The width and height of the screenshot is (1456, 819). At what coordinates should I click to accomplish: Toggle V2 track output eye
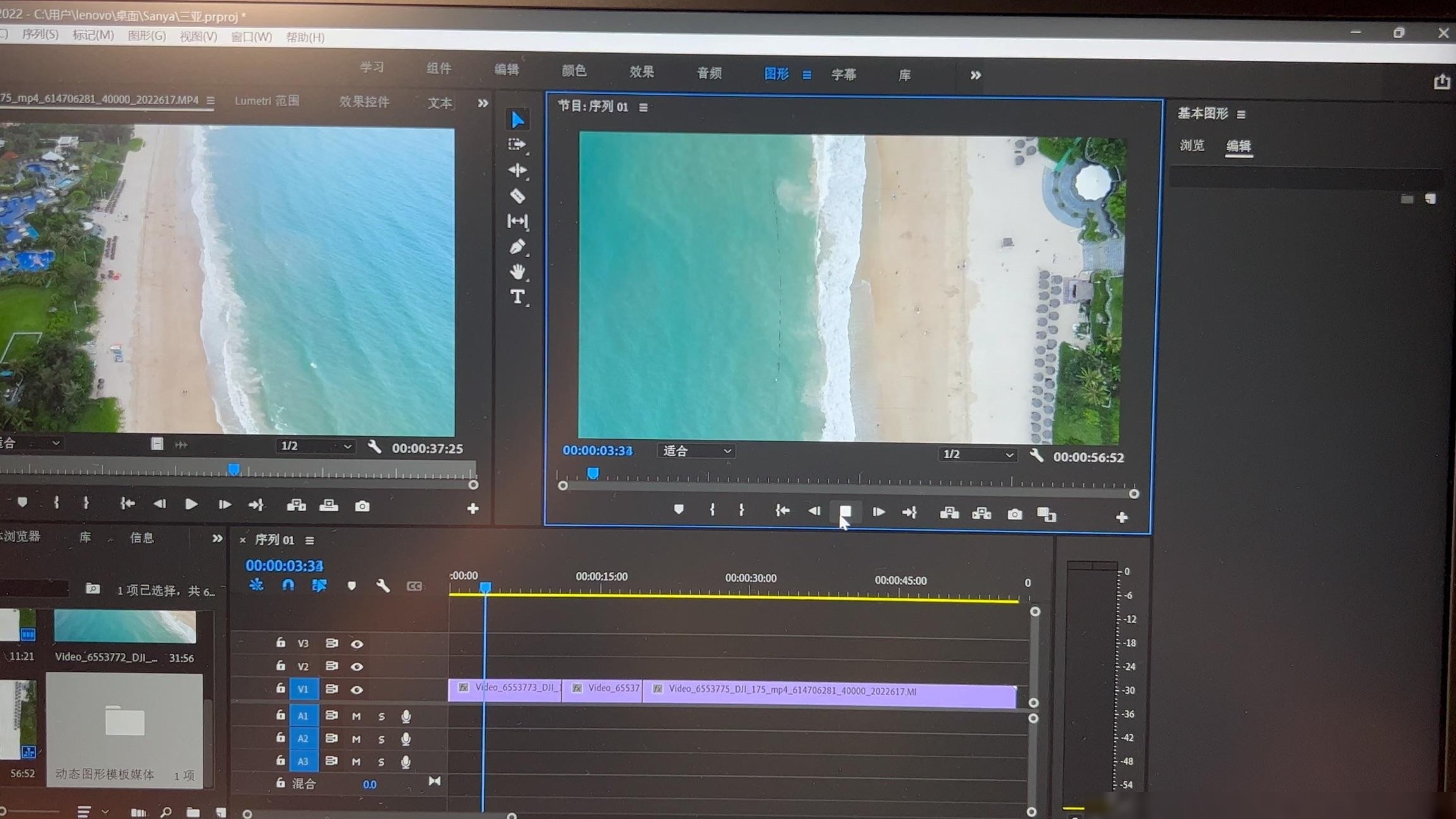pos(357,667)
